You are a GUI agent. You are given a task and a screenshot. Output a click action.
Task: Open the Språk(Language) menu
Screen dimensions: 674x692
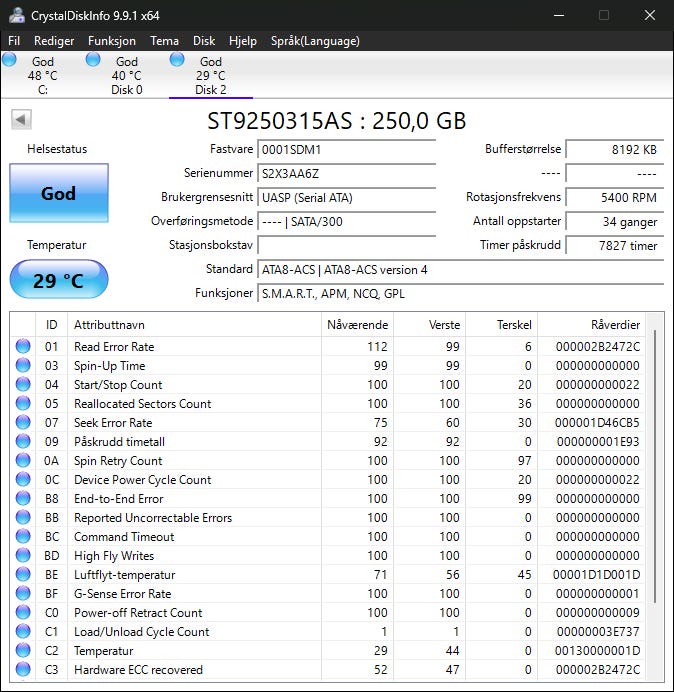click(x=315, y=41)
